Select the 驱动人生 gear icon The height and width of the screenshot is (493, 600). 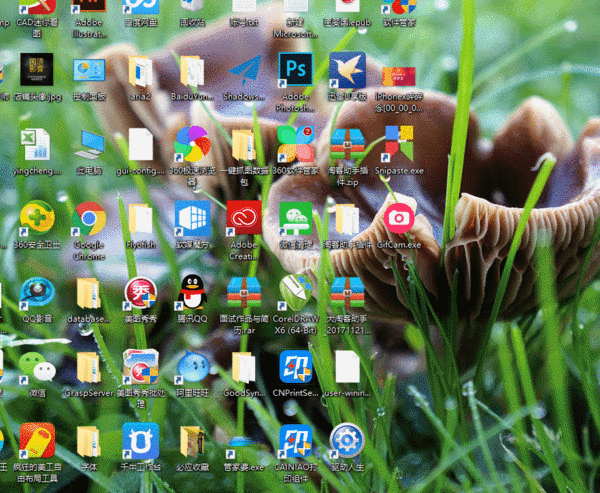point(347,441)
